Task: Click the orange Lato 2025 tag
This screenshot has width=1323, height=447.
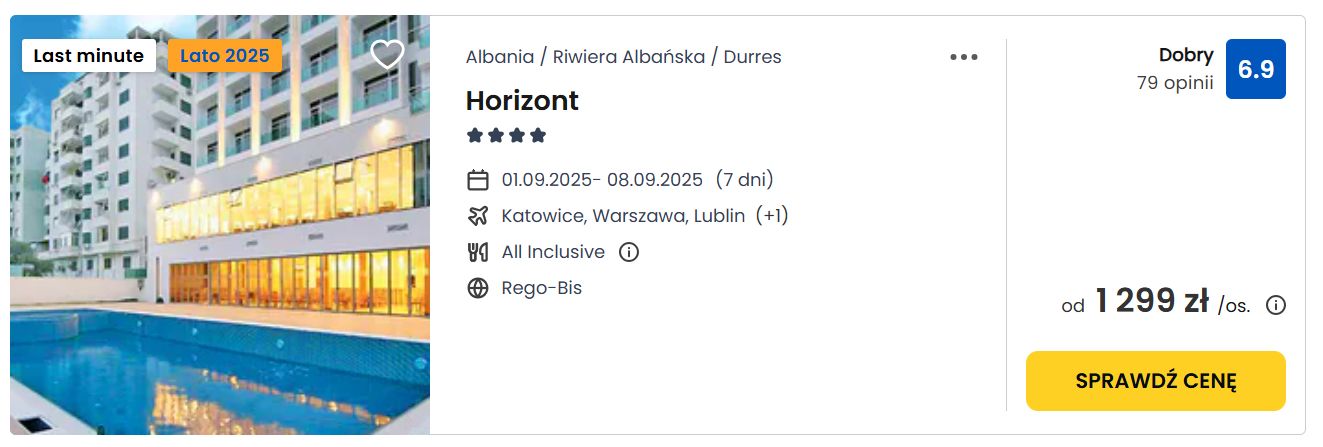Action: tap(225, 56)
